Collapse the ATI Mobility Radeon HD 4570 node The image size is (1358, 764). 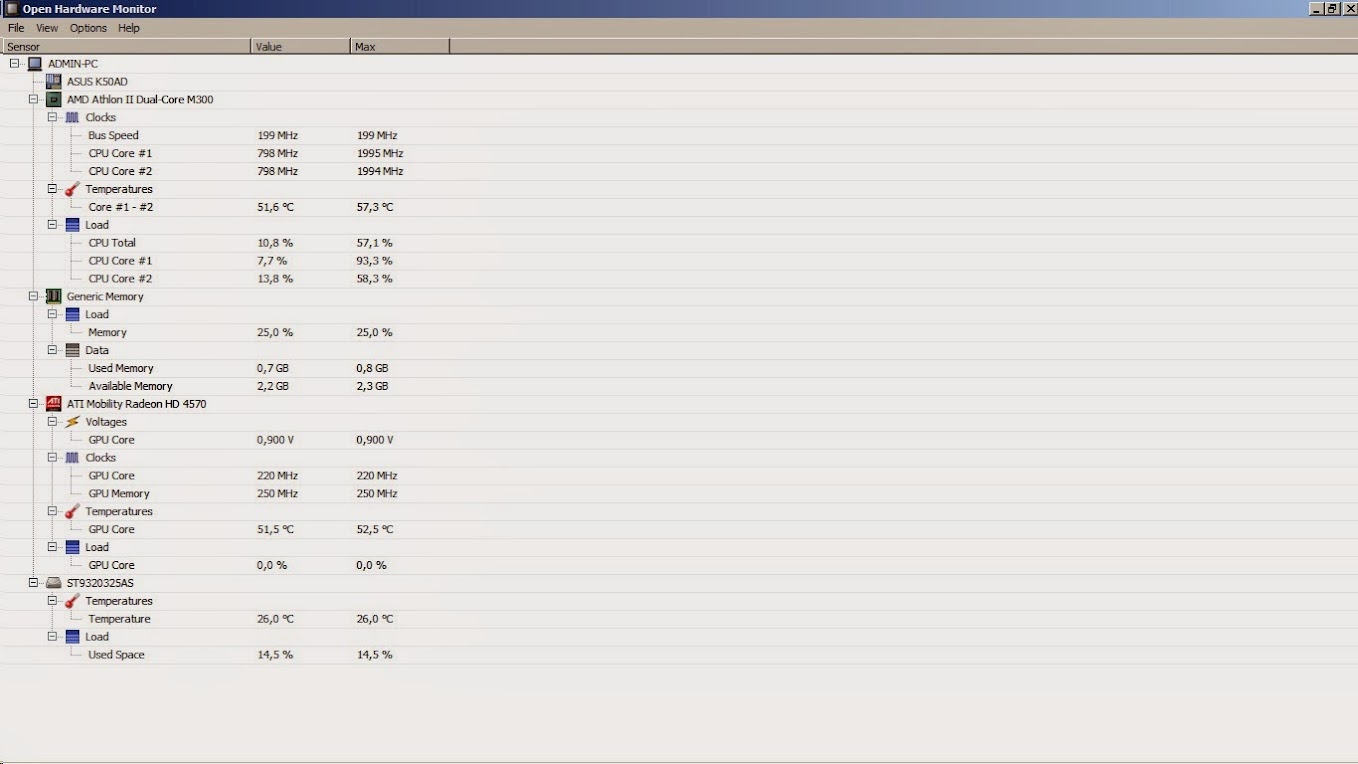(33, 404)
